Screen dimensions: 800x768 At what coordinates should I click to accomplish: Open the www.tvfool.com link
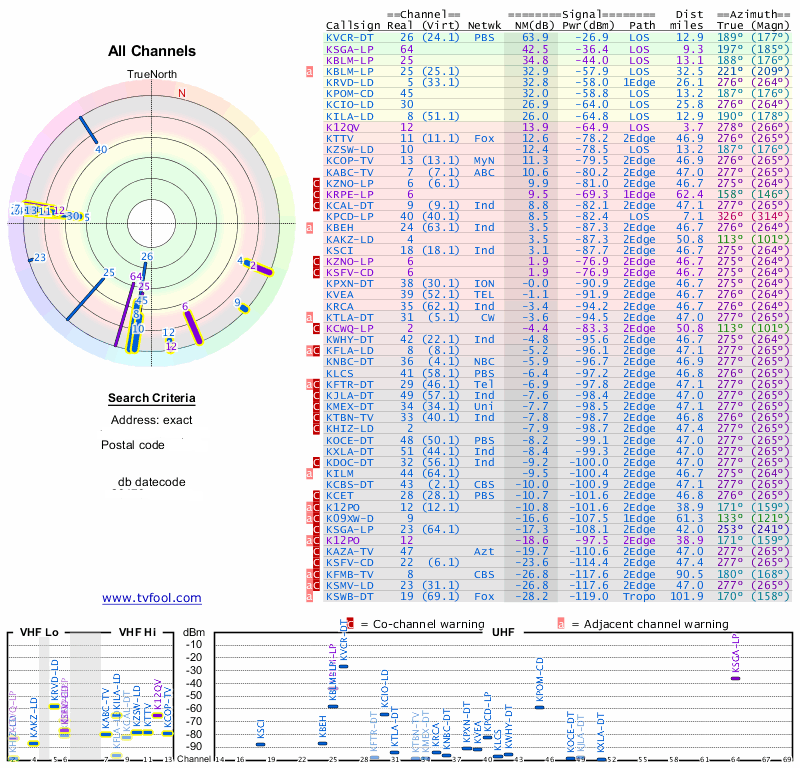pos(152,598)
